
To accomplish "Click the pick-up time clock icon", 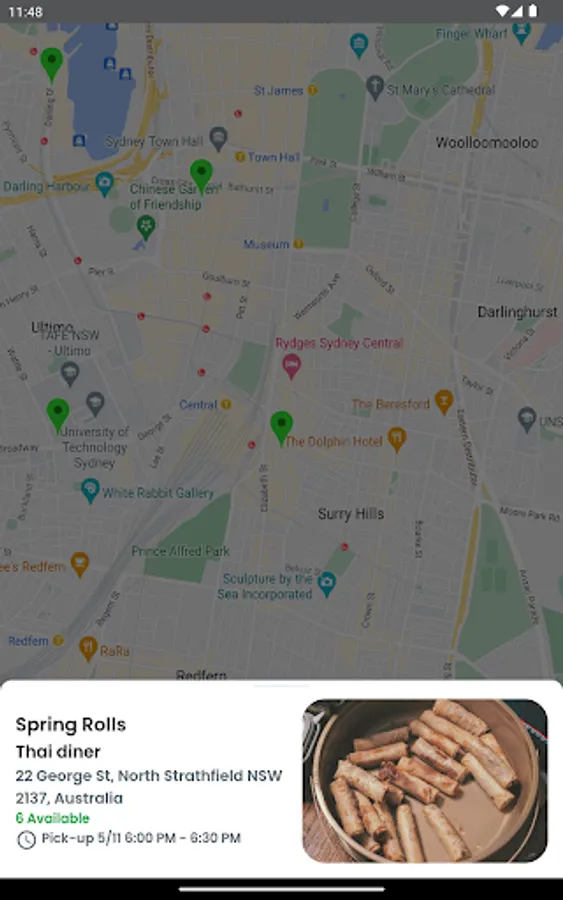I will 26,839.
